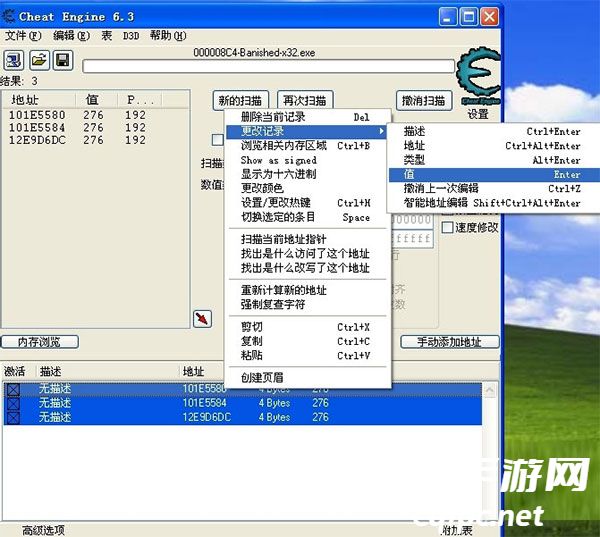Open the 编辑(E) menu
The width and height of the screenshot is (600, 537).
[71, 36]
